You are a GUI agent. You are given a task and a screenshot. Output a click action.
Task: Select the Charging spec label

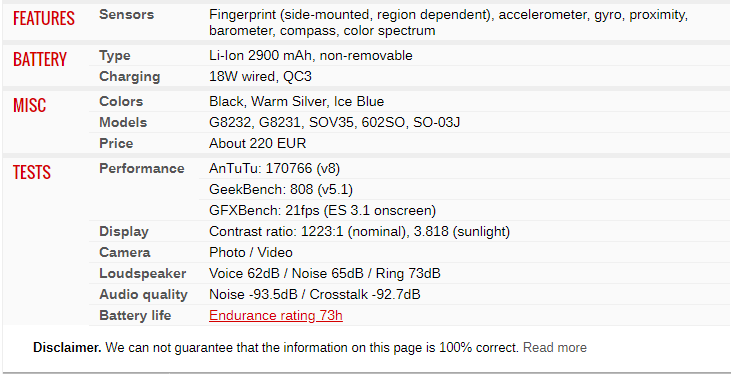tap(129, 76)
